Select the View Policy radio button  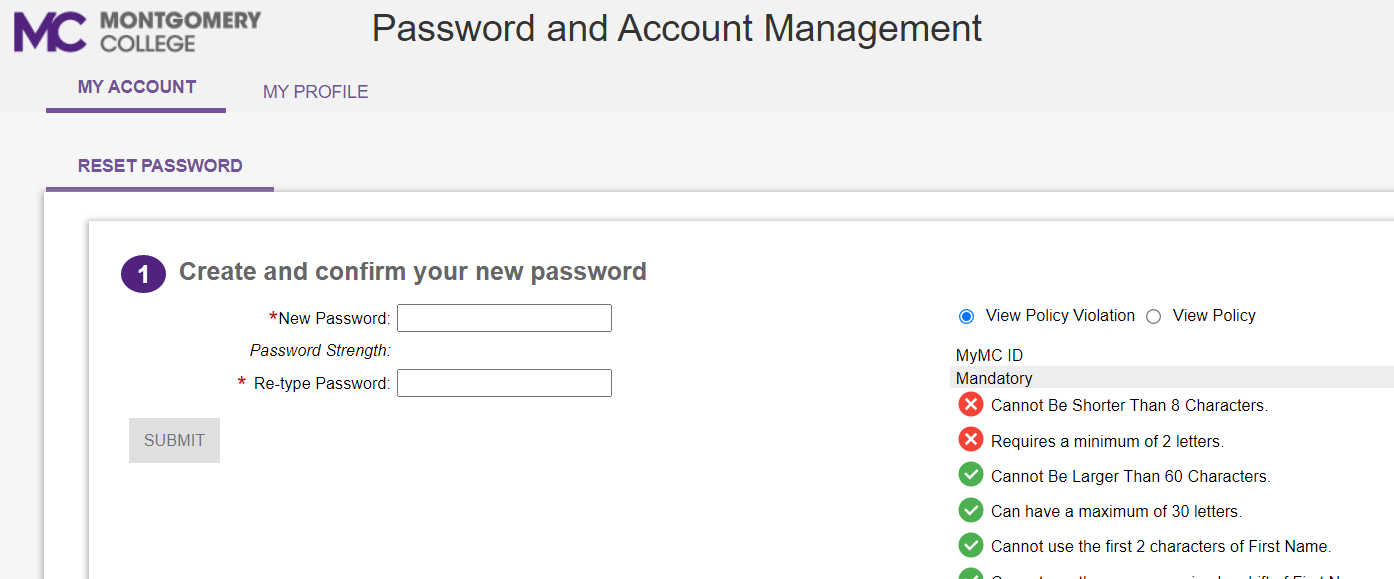tap(1153, 316)
